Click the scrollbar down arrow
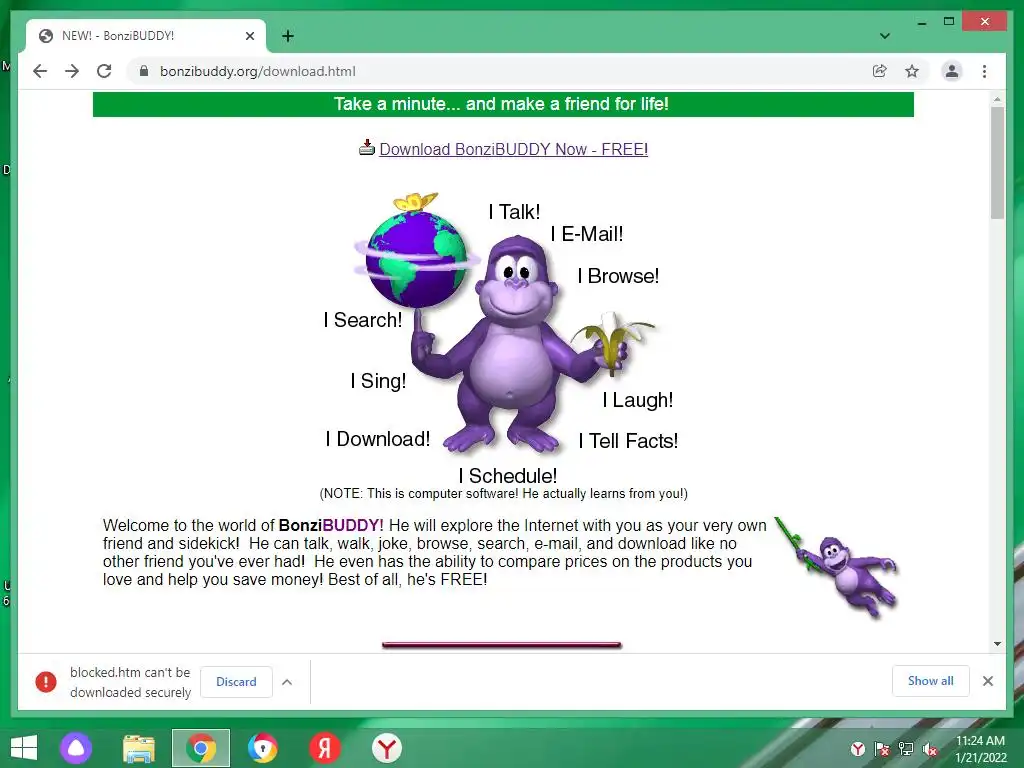This screenshot has height=768, width=1024. (997, 644)
